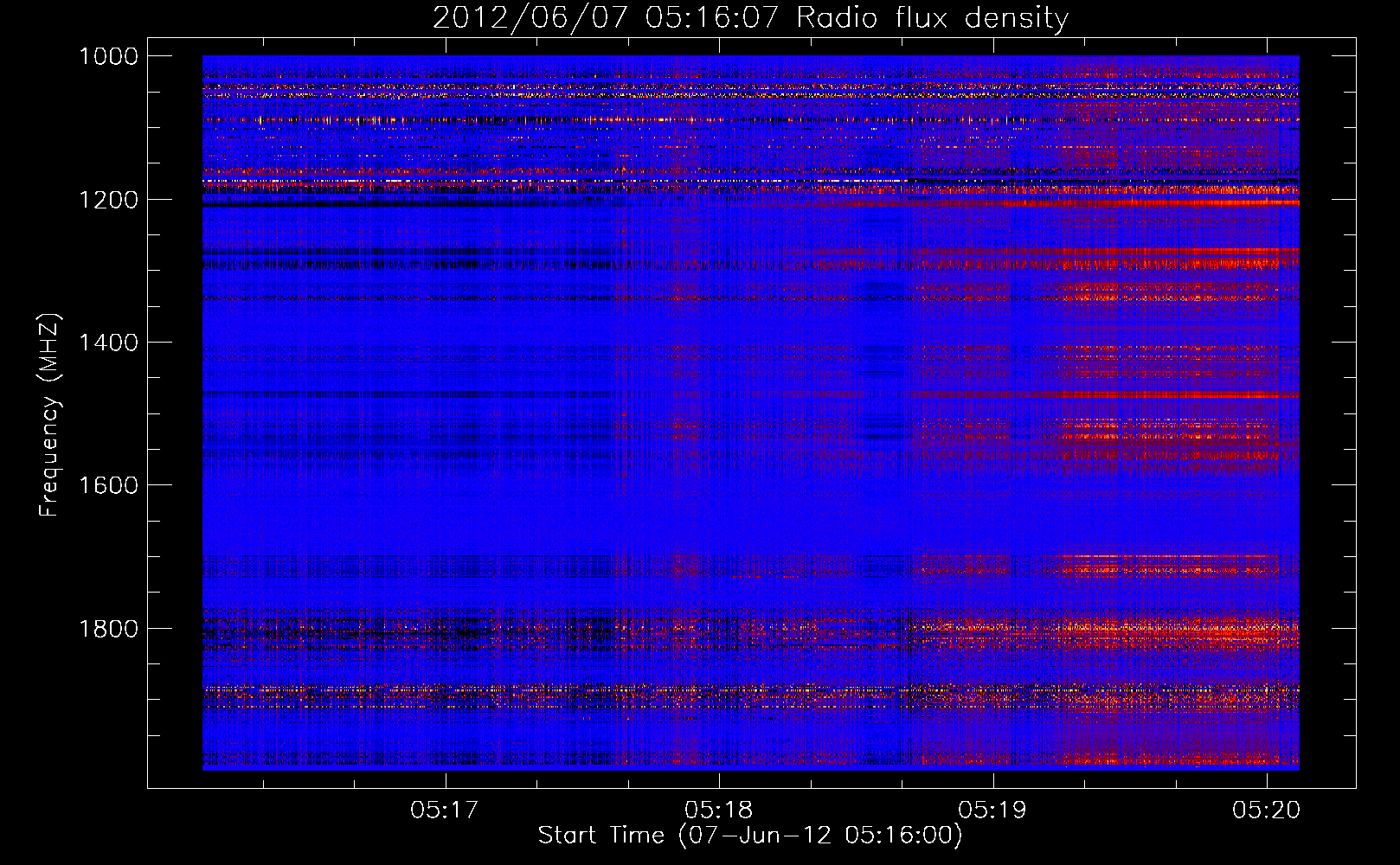Click the plot title '2012/06/07 05:16:07 Radio flux density'
This screenshot has height=865, width=1400.
(x=750, y=17)
